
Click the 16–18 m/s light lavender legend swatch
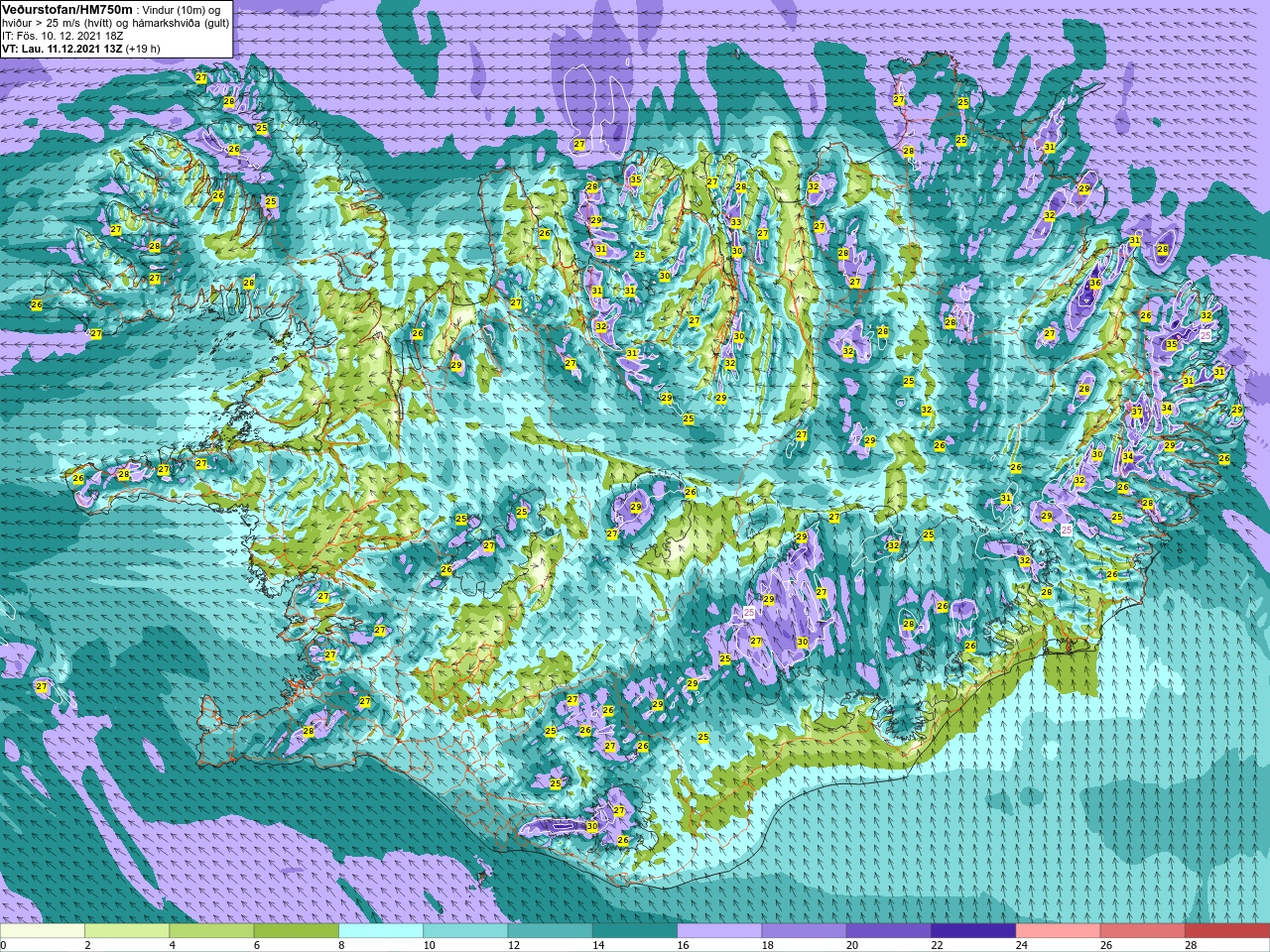pos(719,931)
